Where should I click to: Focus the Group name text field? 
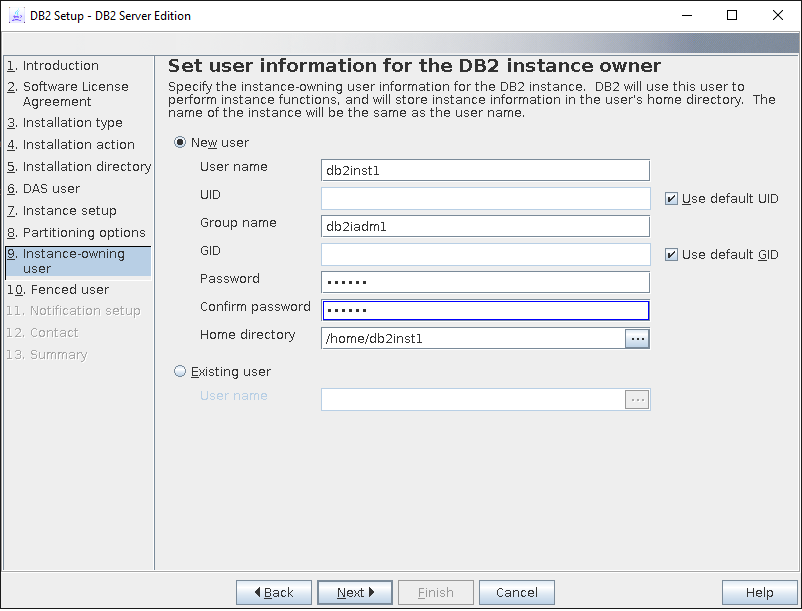click(x=485, y=227)
